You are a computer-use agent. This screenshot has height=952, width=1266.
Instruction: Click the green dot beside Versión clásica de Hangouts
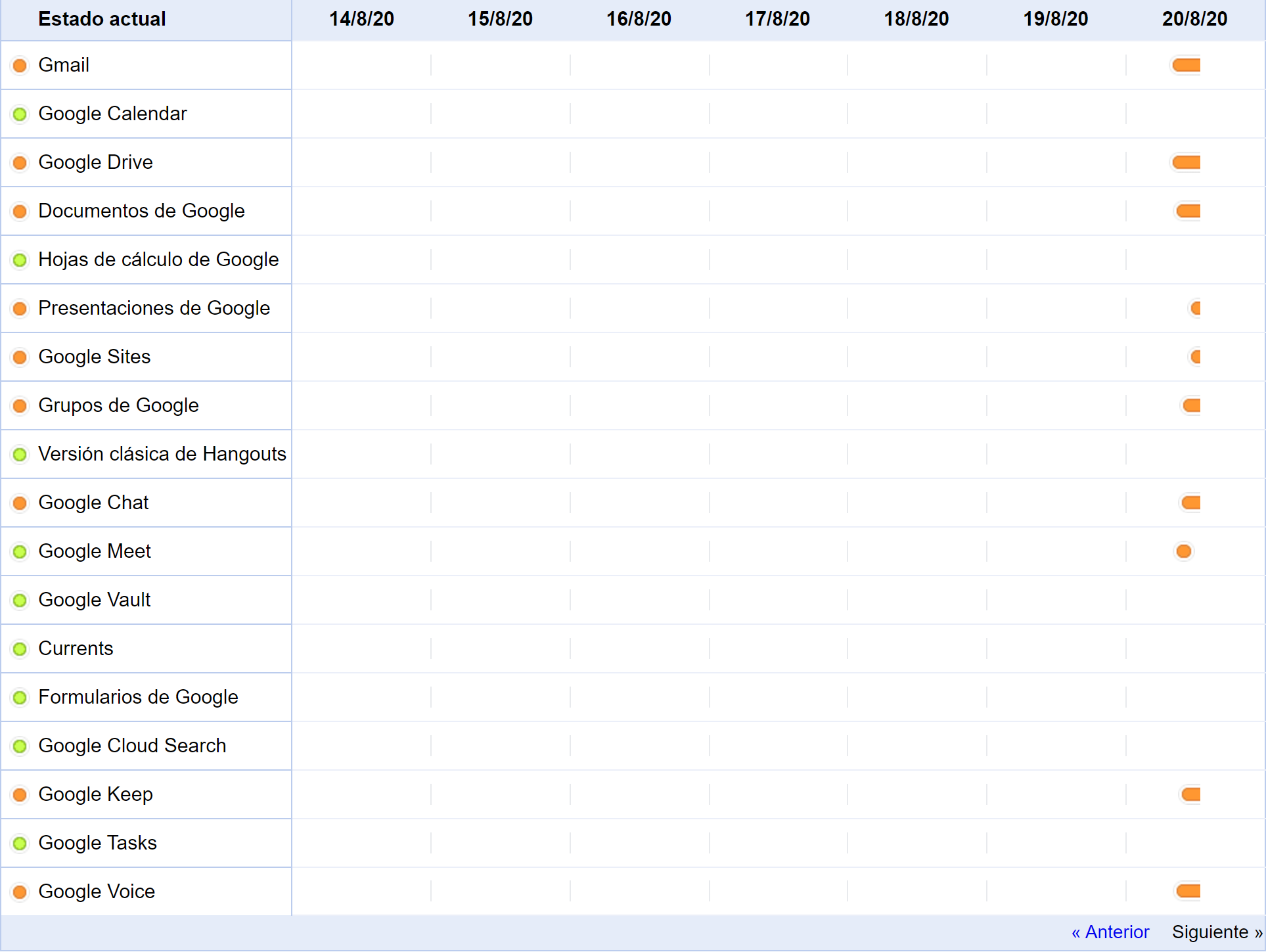[x=20, y=455]
